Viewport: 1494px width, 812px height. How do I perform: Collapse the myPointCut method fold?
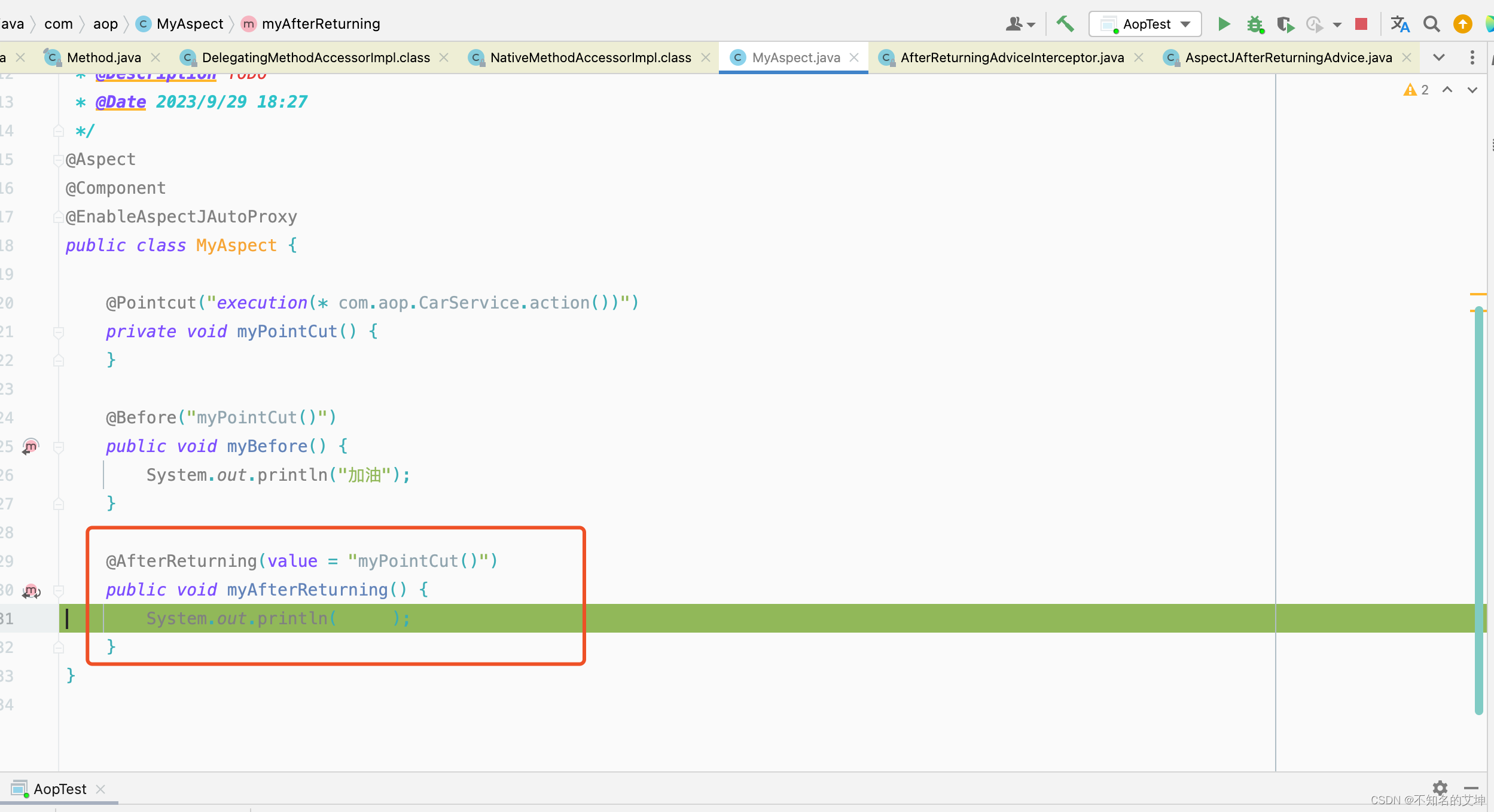pyautogui.click(x=59, y=332)
